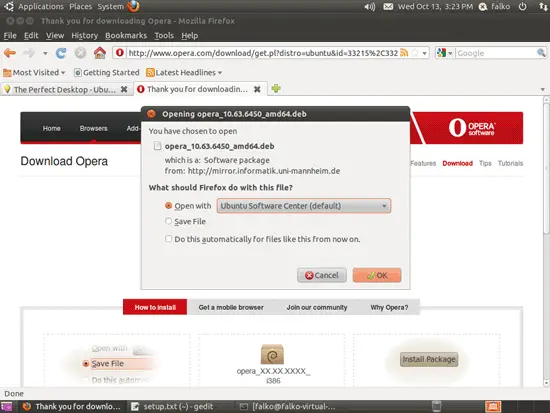Click the show desktop icon in taskbar

(7, 406)
